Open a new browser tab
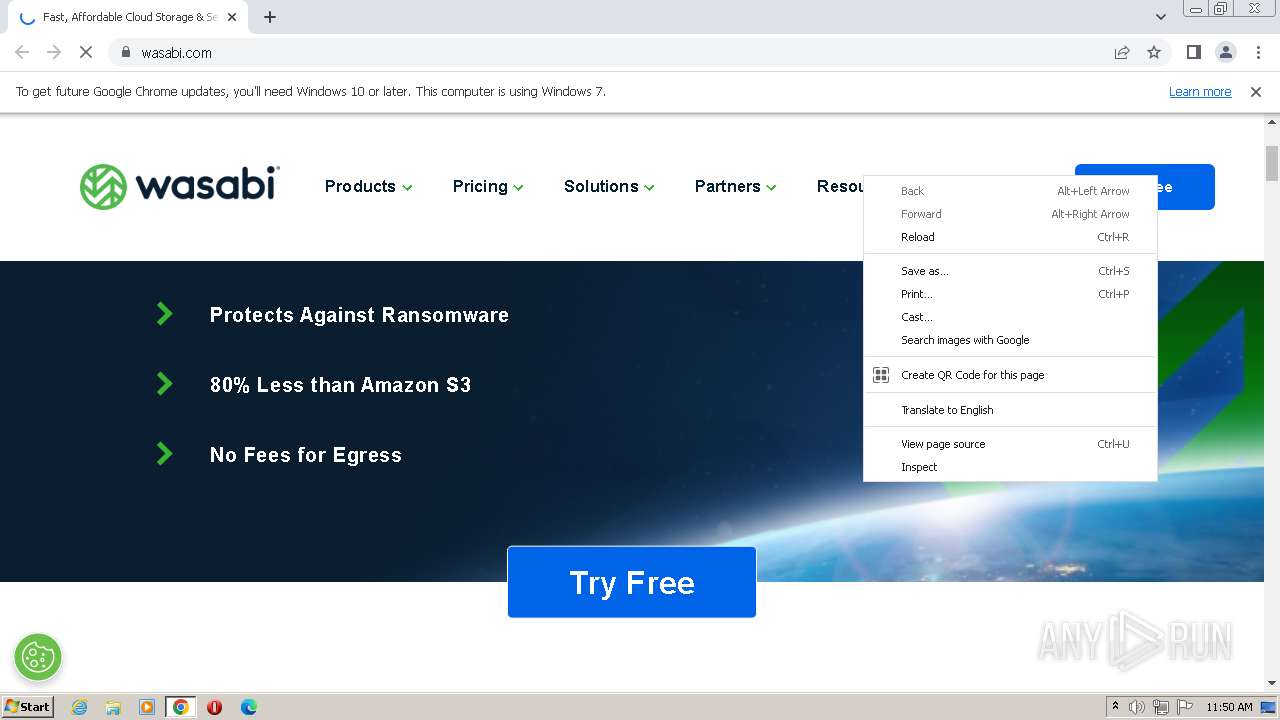The height and width of the screenshot is (720, 1280). tap(270, 17)
